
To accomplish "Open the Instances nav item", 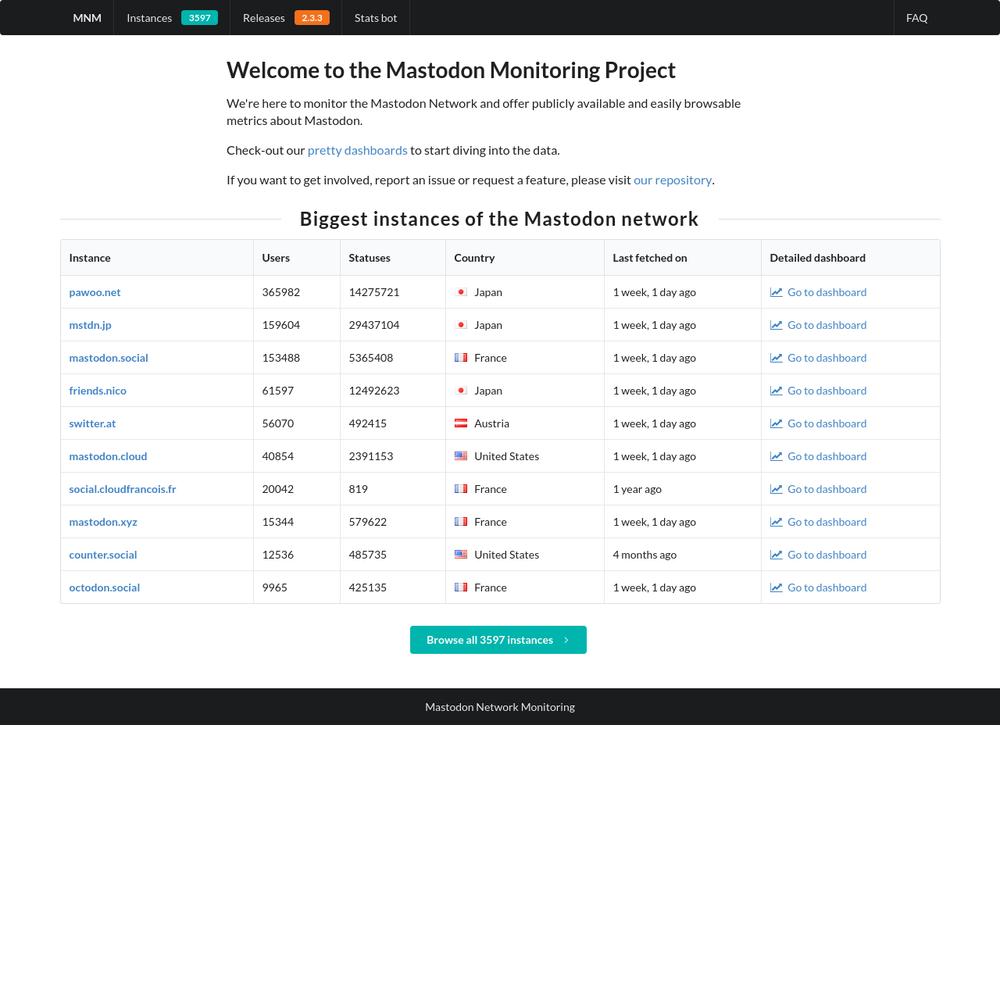I will point(172,18).
